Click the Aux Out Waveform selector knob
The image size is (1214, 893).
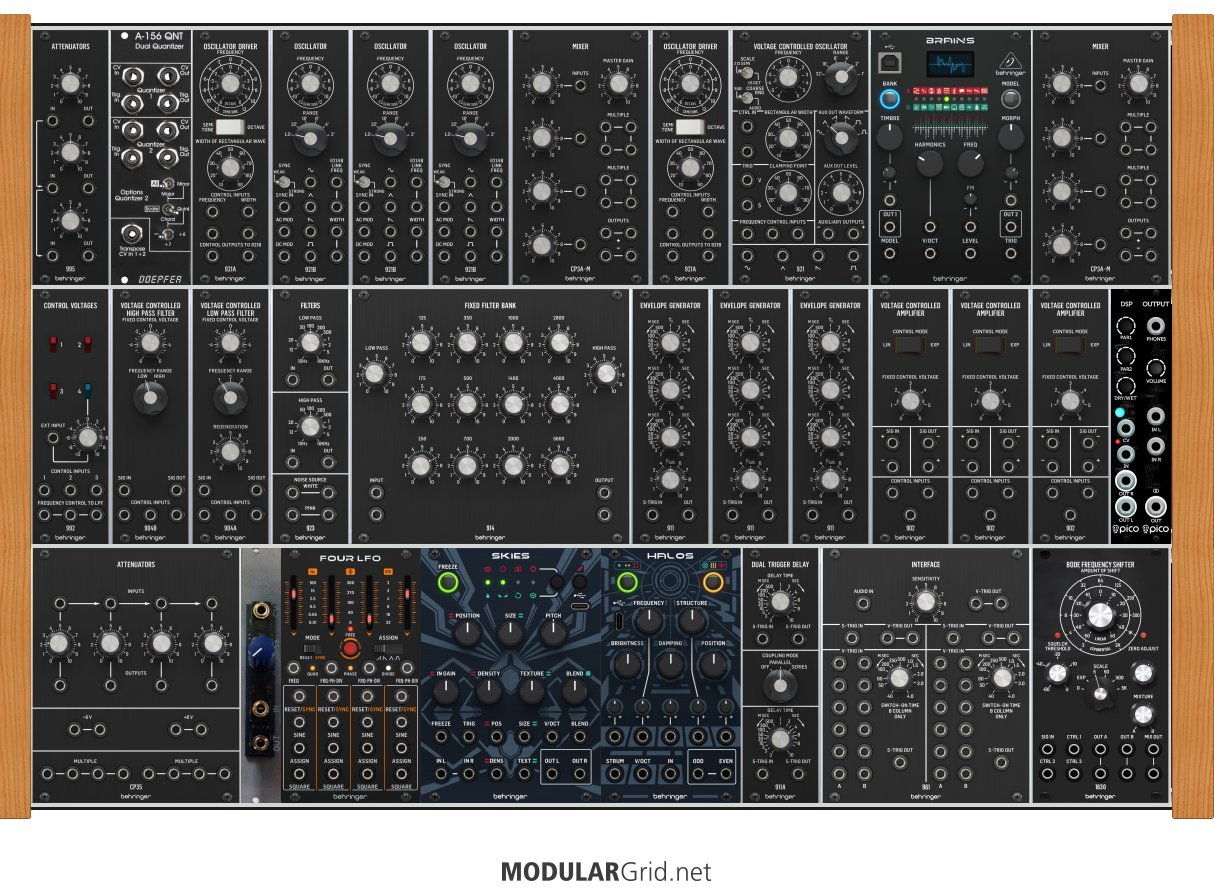click(x=841, y=138)
